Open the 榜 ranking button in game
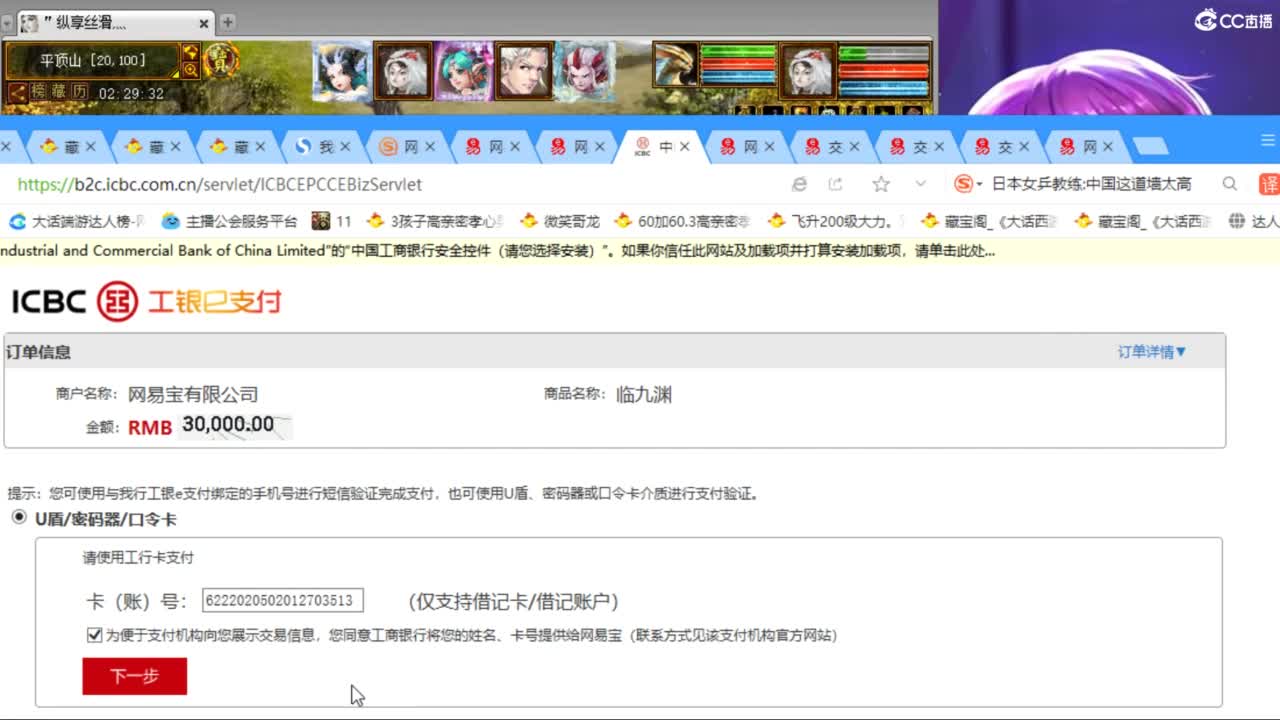The height and width of the screenshot is (720, 1280). pos(38,93)
